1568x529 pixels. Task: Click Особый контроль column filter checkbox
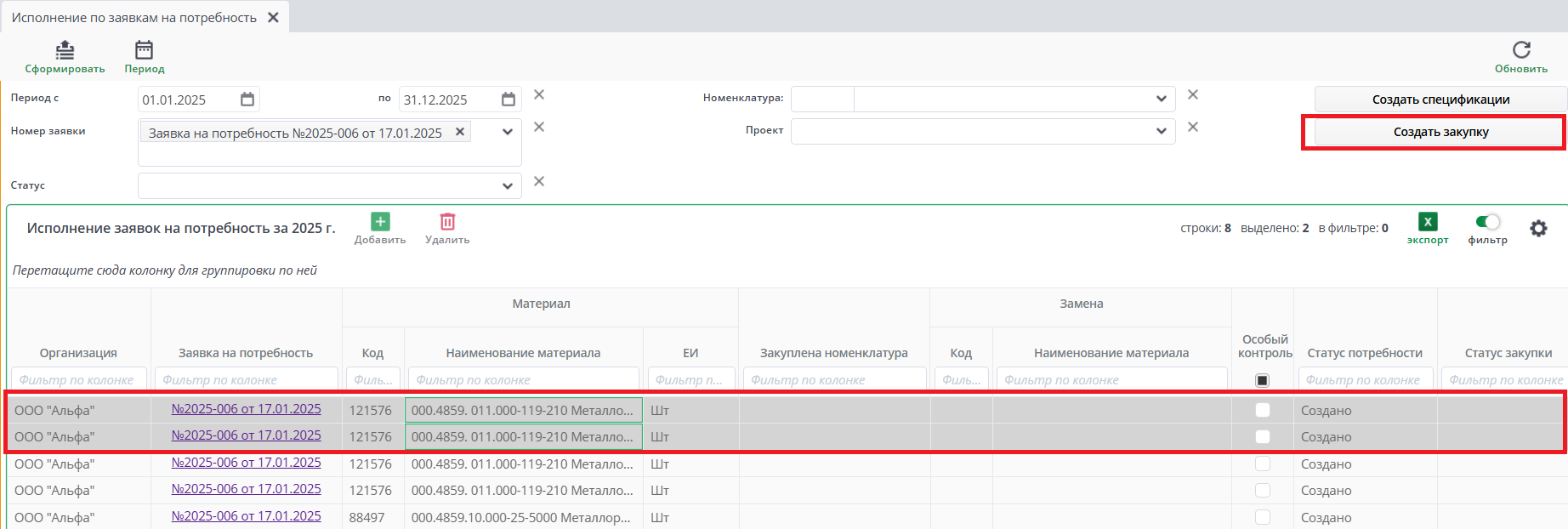pyautogui.click(x=1263, y=380)
